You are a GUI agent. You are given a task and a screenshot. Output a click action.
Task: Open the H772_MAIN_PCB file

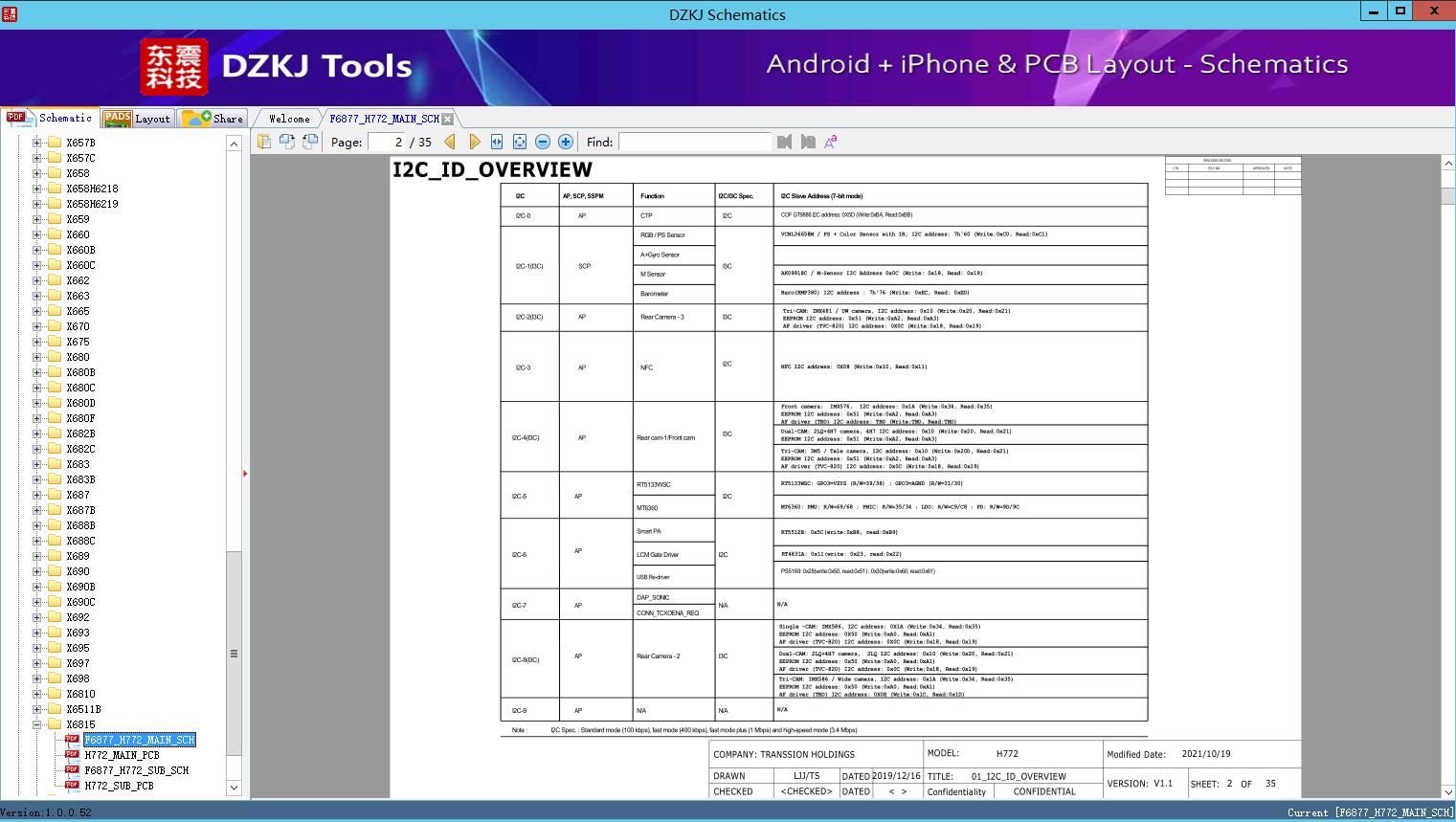point(122,755)
